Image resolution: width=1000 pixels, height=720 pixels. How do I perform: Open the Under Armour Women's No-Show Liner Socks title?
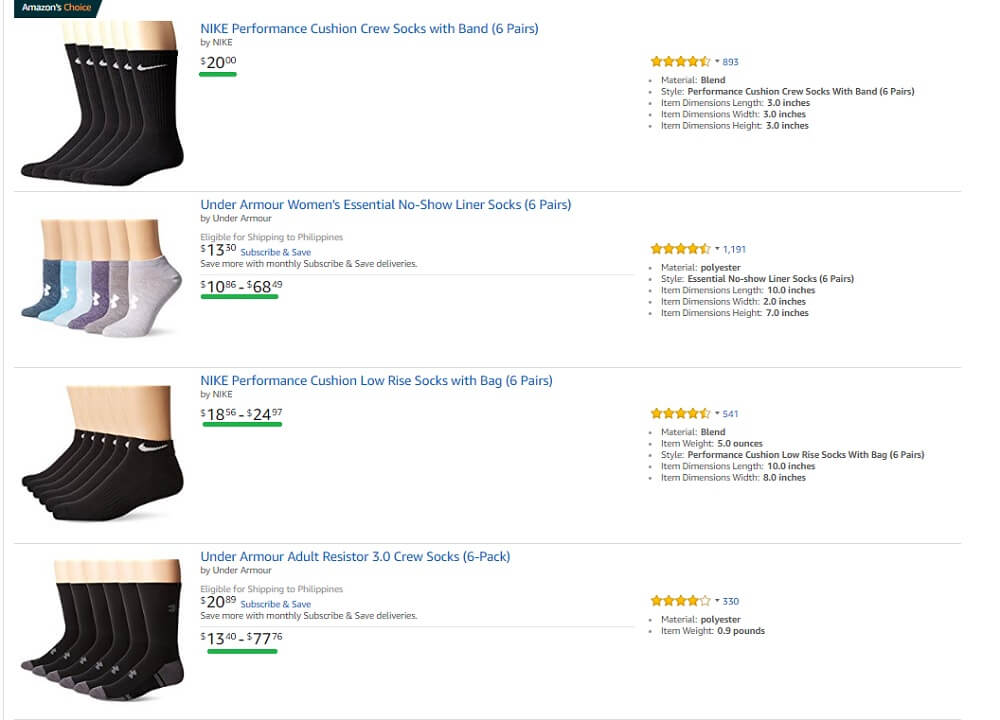coord(386,205)
